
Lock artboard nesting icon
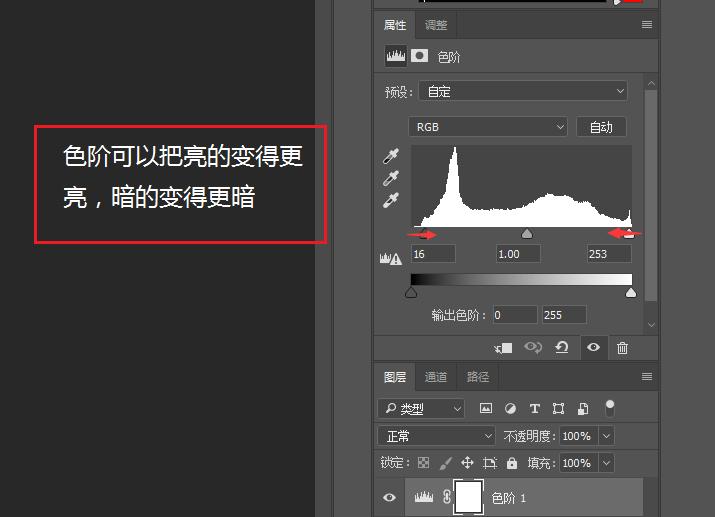click(x=490, y=463)
